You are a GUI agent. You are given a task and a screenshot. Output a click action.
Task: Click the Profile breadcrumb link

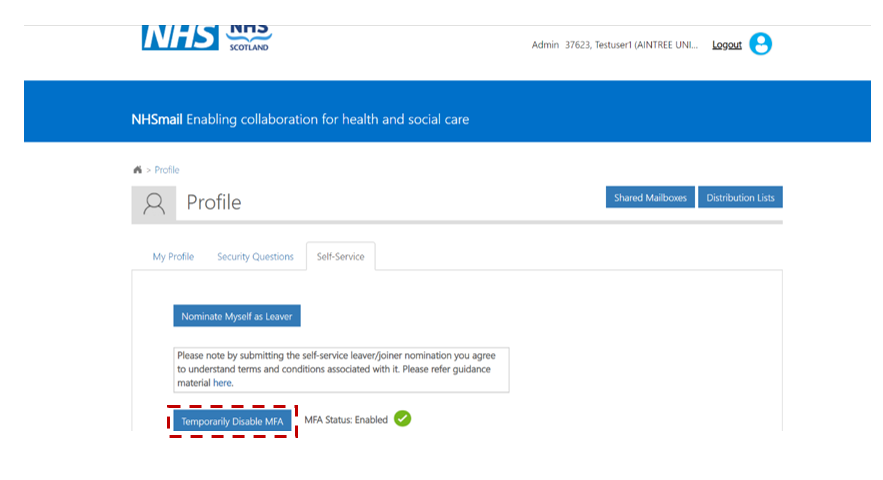pos(167,170)
